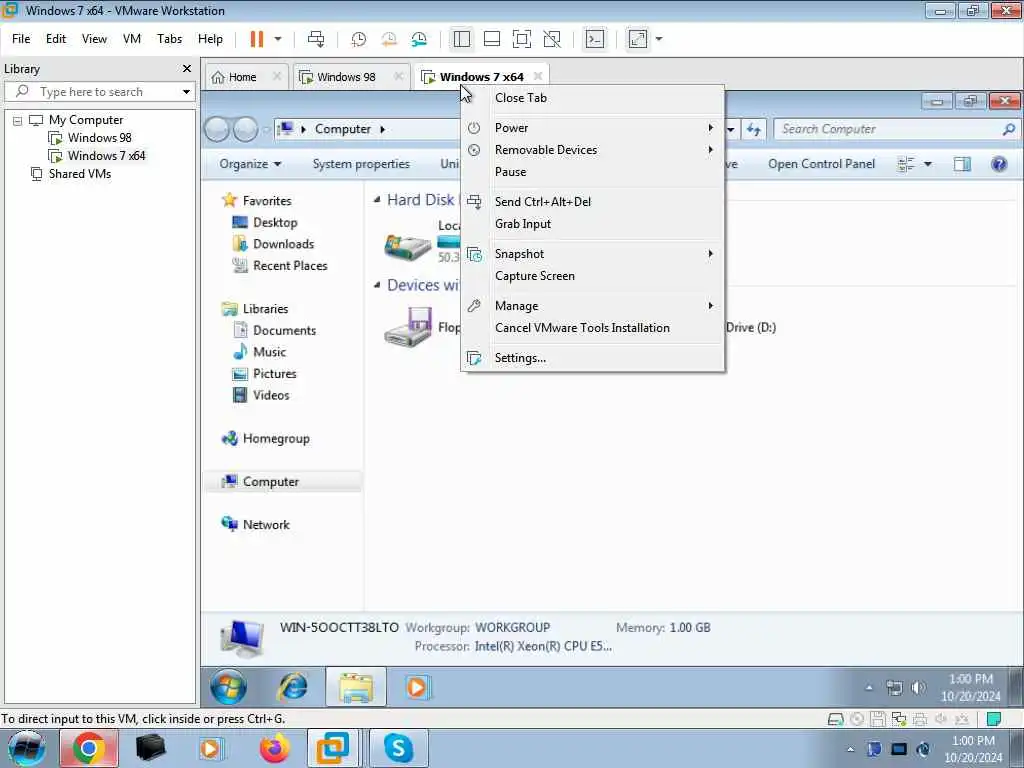Expand the Snapshot submenu
The width and height of the screenshot is (1024, 768).
coord(592,254)
